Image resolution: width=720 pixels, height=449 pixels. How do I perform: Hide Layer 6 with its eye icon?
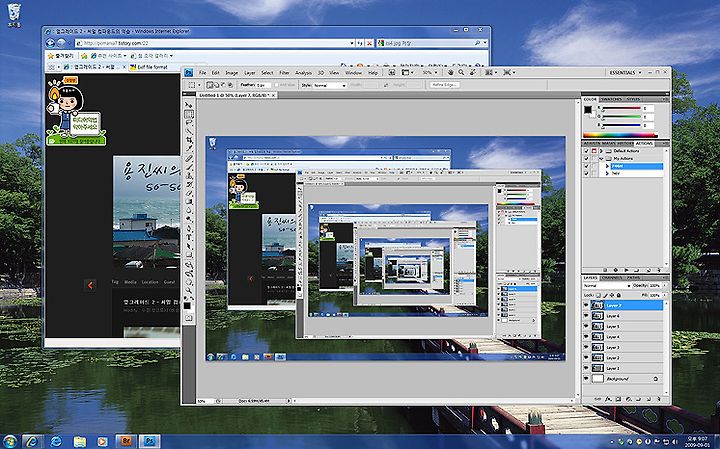(x=586, y=315)
